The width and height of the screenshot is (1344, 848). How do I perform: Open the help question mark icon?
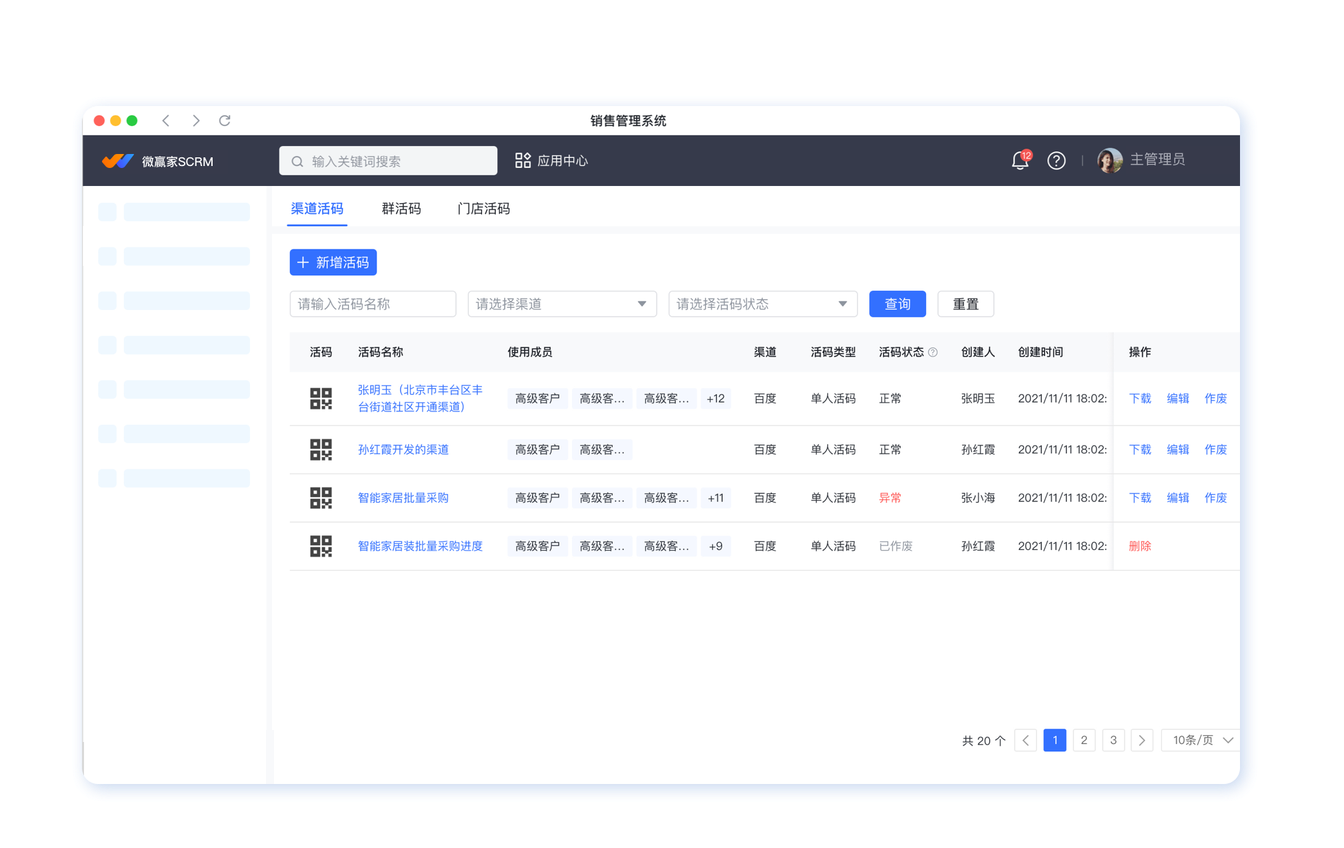1056,160
